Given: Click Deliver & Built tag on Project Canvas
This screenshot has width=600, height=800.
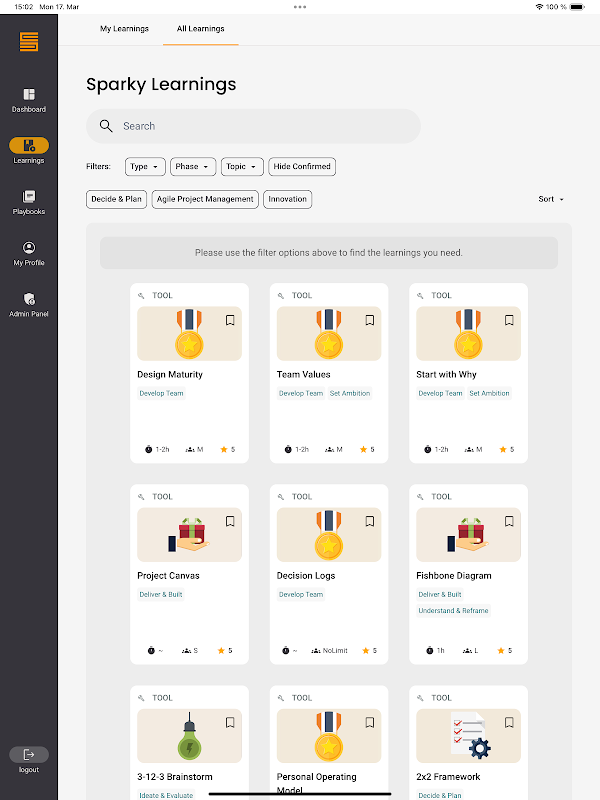Looking at the screenshot, I should 161,594.
